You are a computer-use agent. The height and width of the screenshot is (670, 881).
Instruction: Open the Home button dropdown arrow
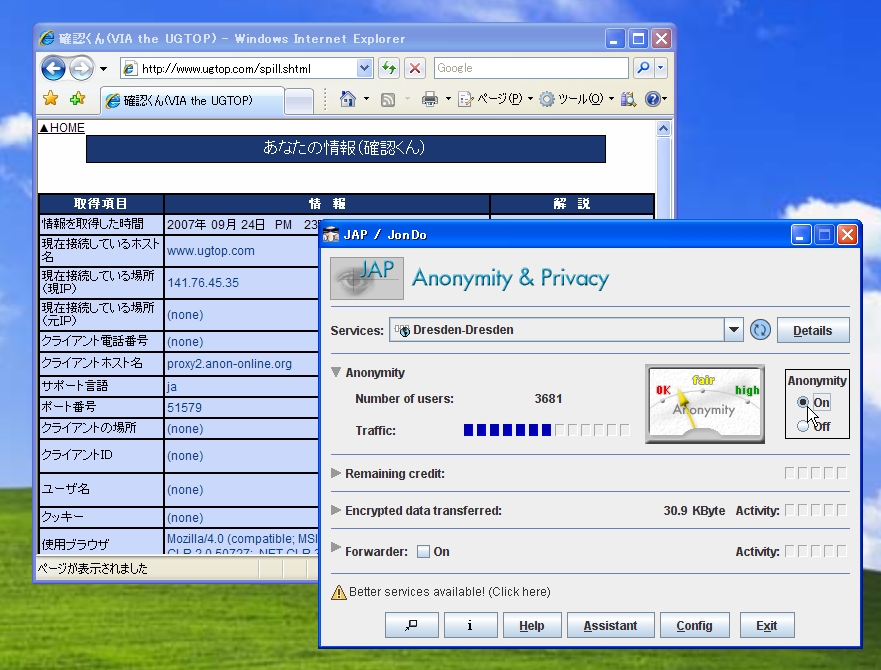click(366, 99)
